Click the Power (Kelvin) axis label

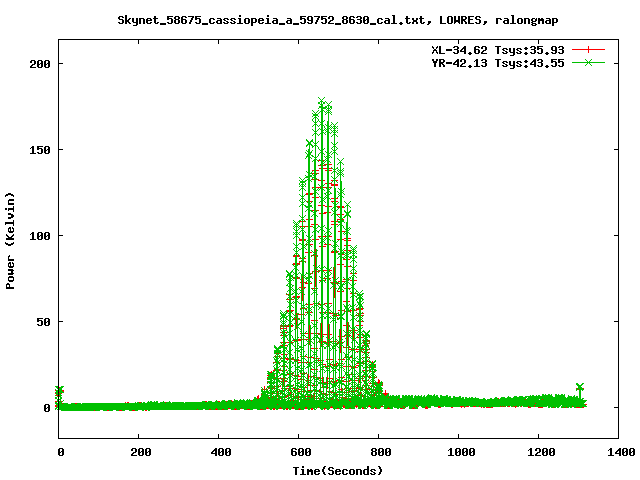pos(10,241)
